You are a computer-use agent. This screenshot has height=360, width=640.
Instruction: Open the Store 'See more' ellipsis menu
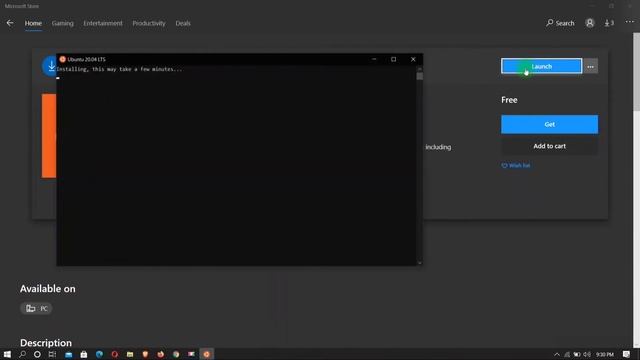[629, 22]
